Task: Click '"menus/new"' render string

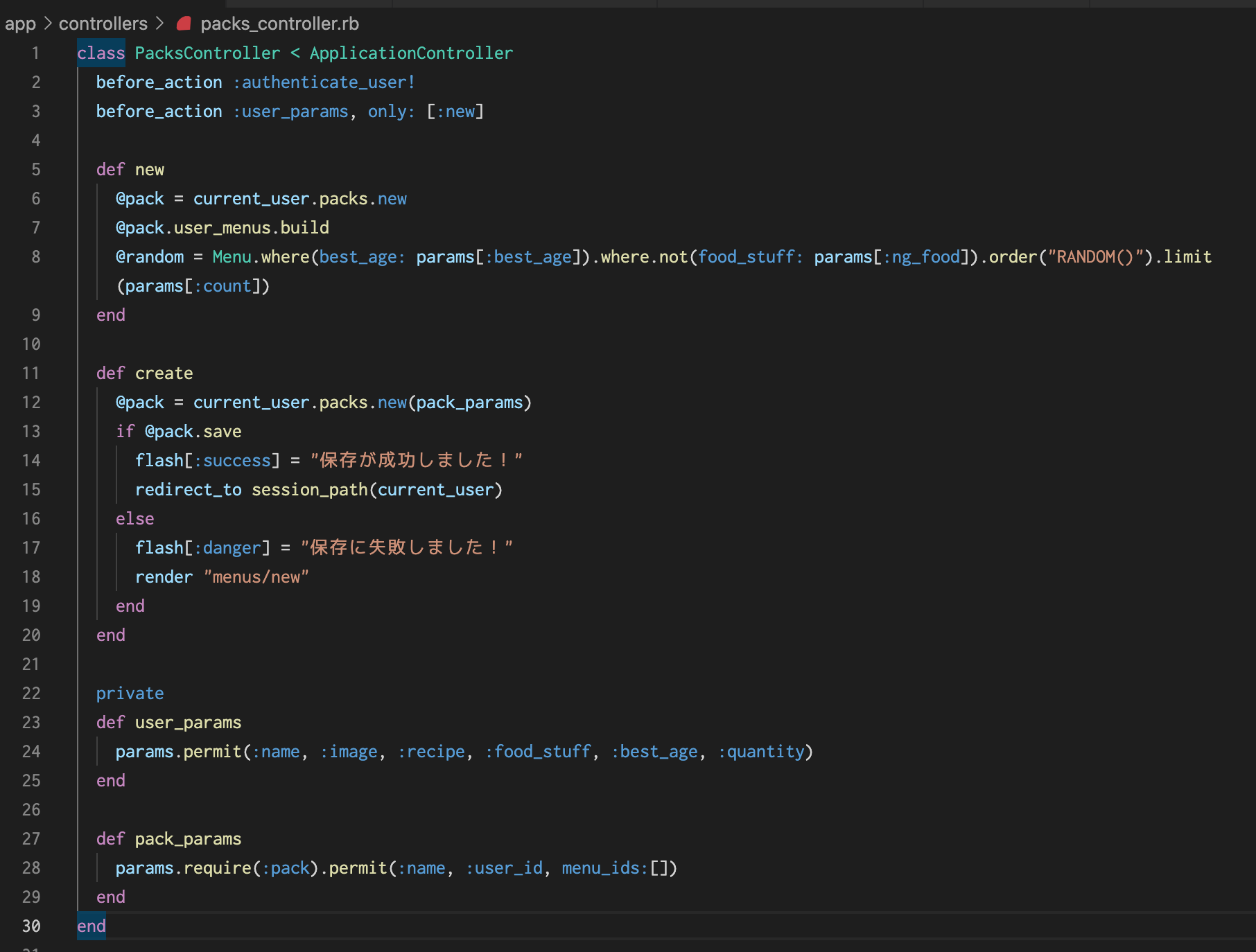Action: (x=256, y=577)
